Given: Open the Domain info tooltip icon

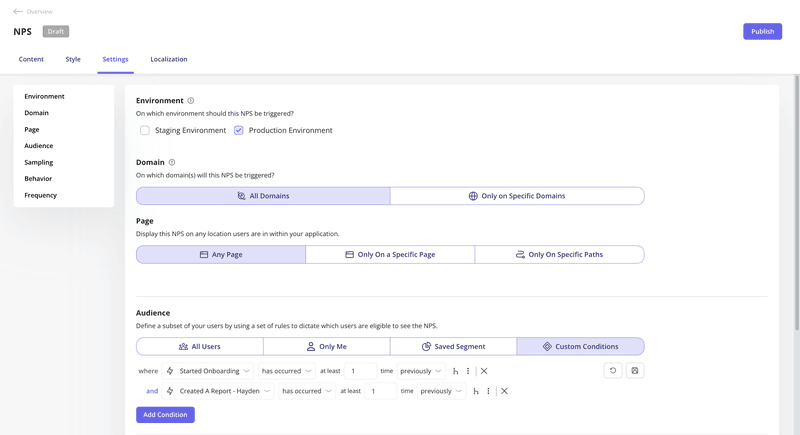Looking at the screenshot, I should (172, 162).
